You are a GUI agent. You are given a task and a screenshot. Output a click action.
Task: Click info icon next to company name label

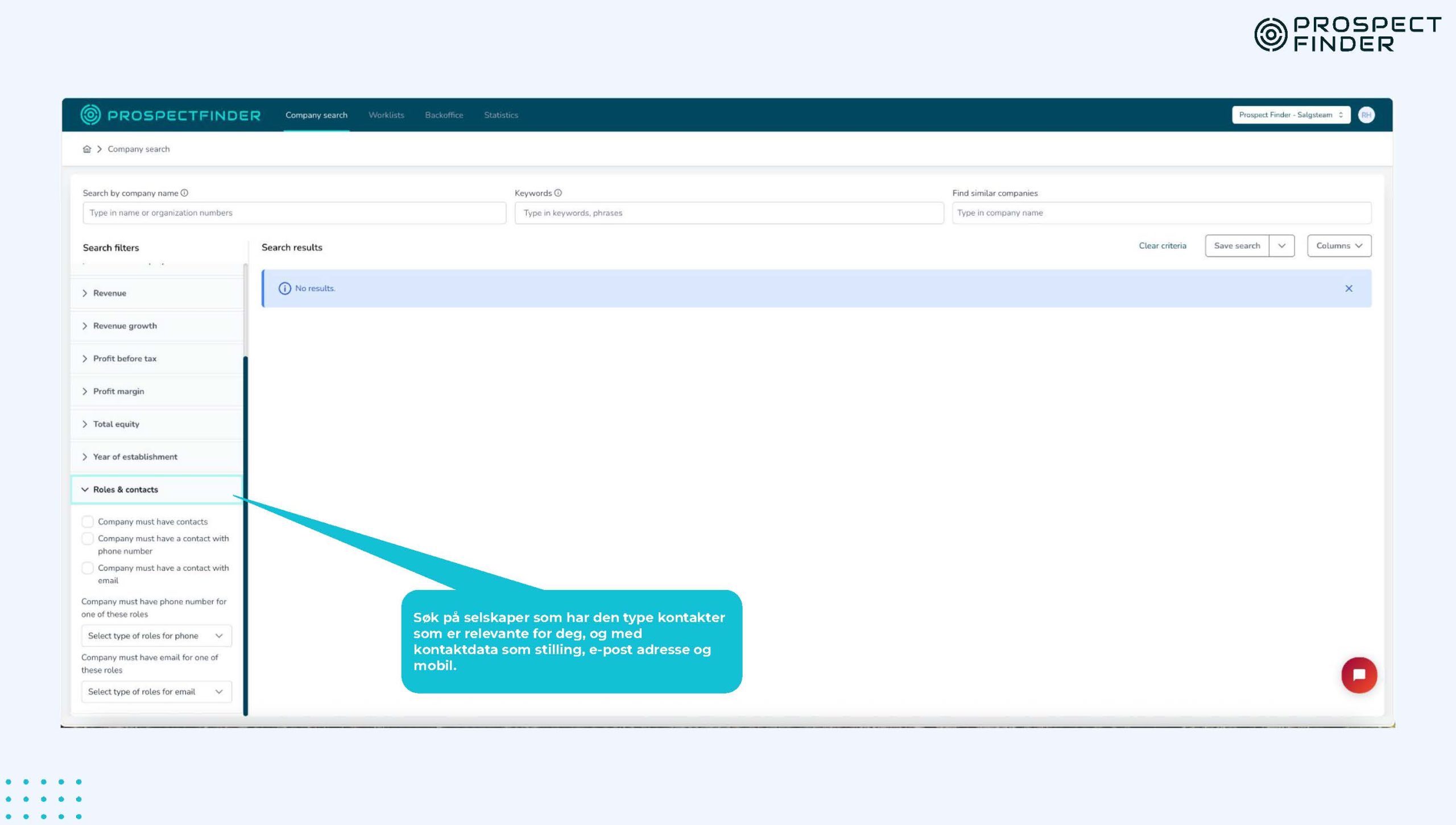click(184, 193)
